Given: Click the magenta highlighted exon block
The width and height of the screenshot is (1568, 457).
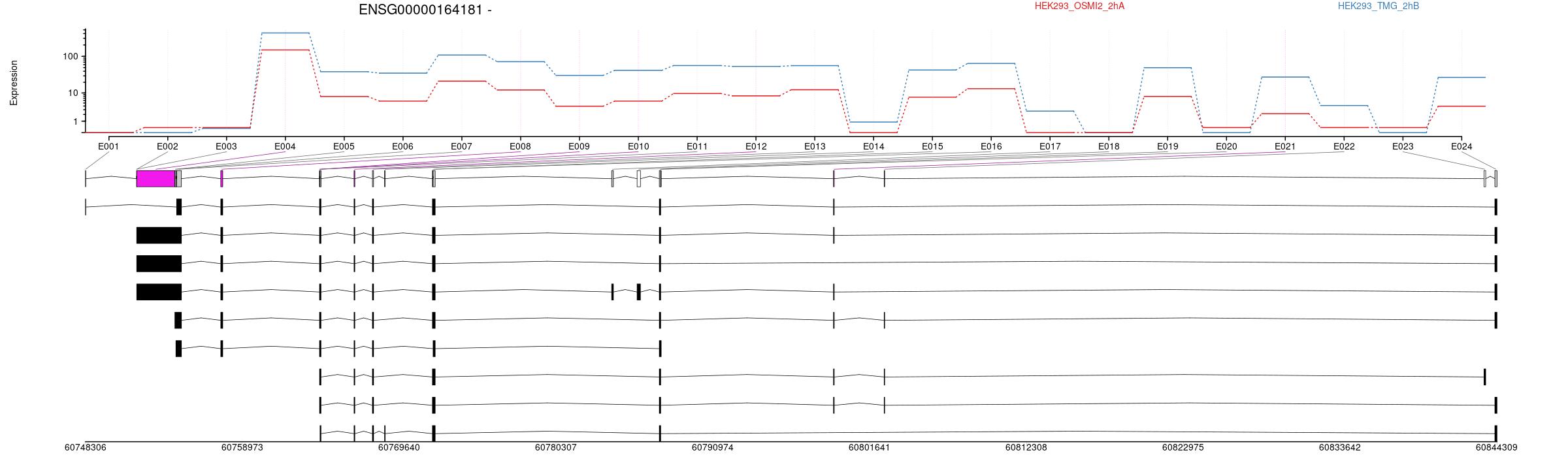Looking at the screenshot, I should click(x=155, y=179).
